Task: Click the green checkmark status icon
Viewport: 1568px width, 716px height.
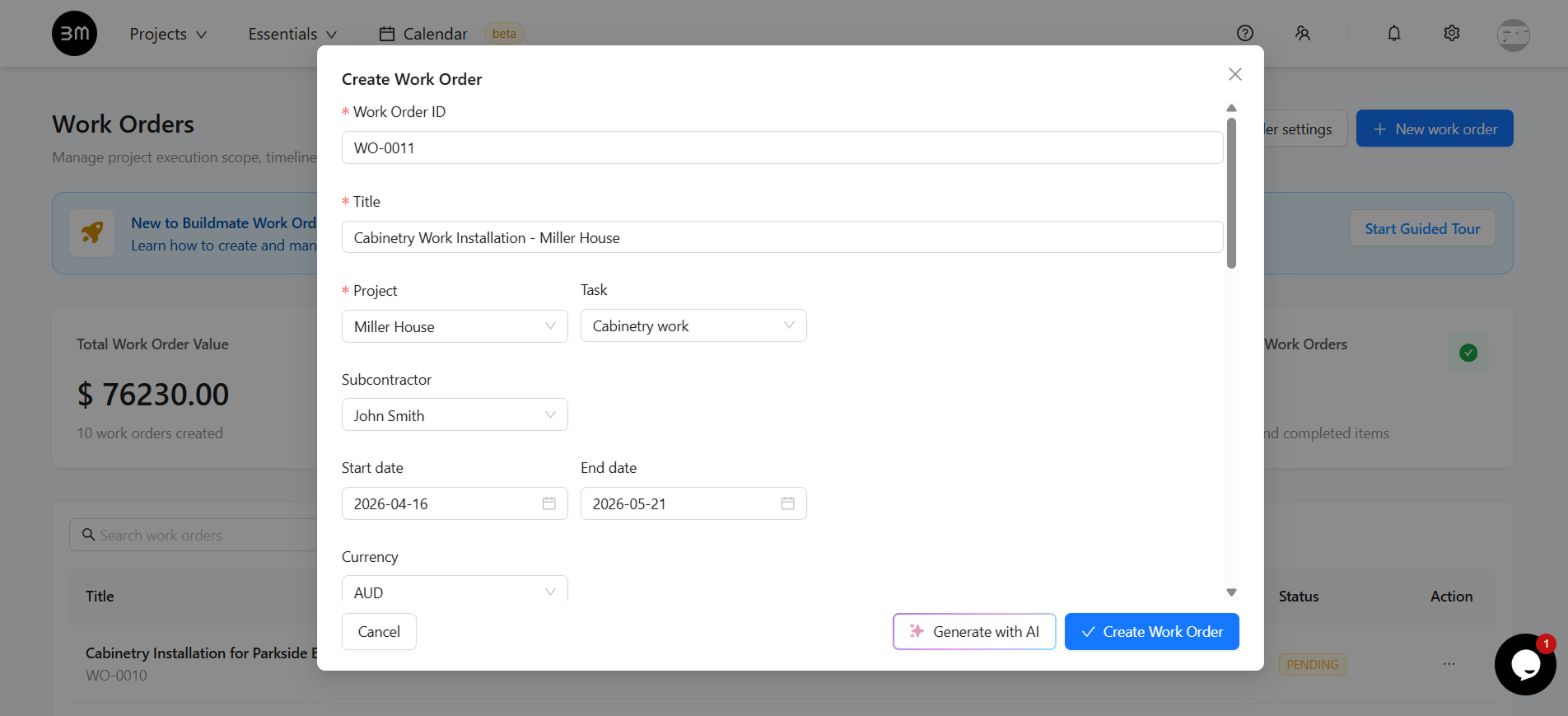Action: point(1468,353)
